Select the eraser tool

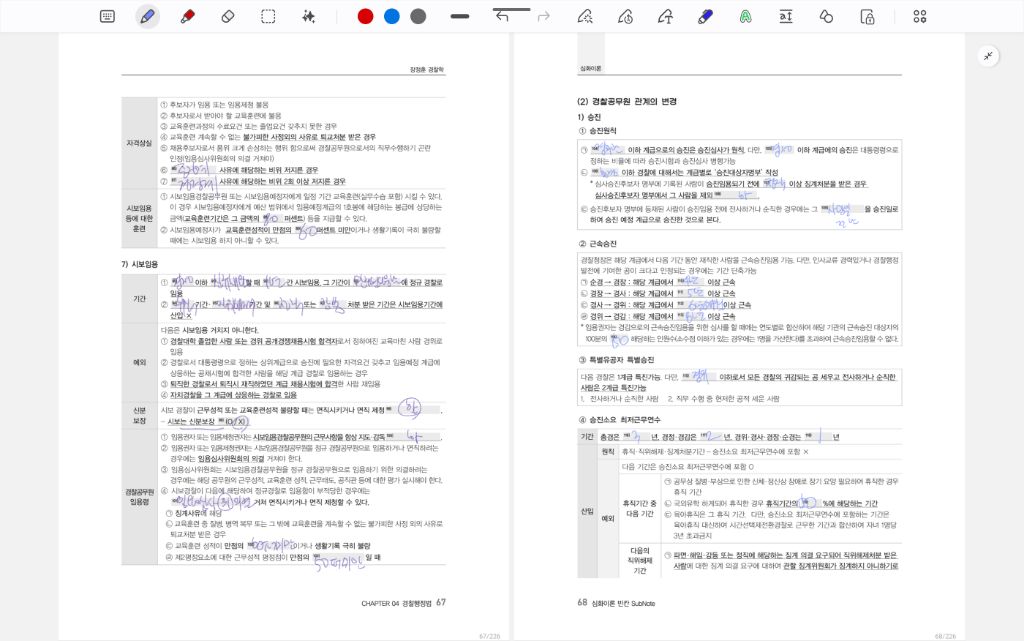228,16
